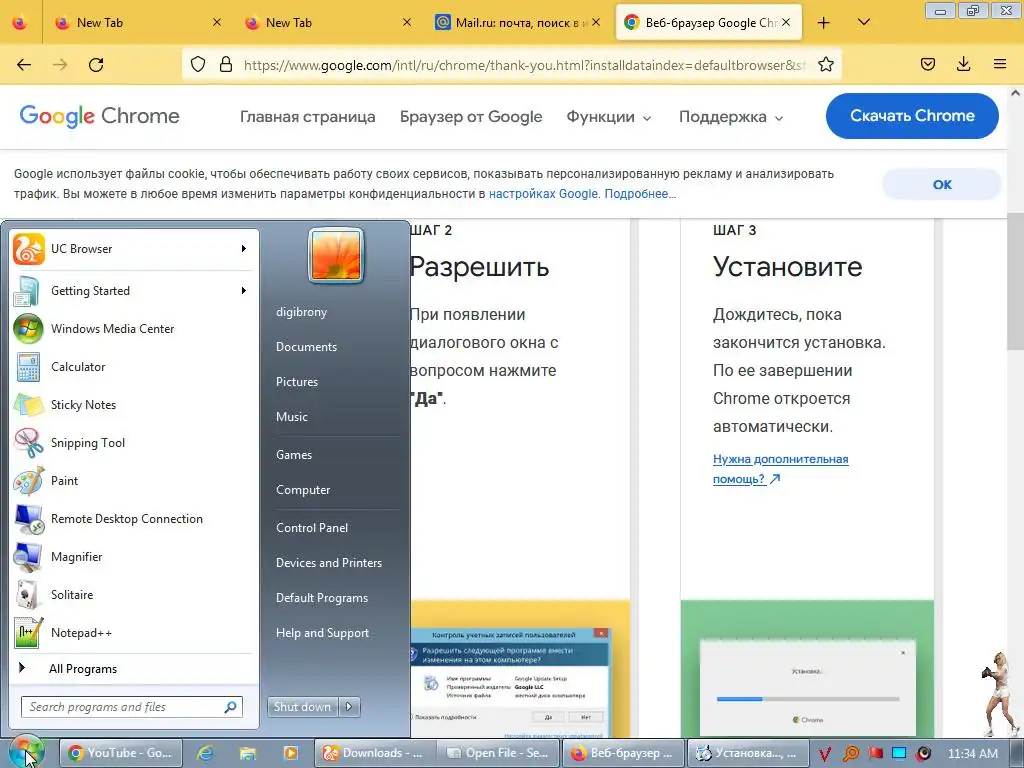Click Скачать Chrome button

(x=912, y=116)
